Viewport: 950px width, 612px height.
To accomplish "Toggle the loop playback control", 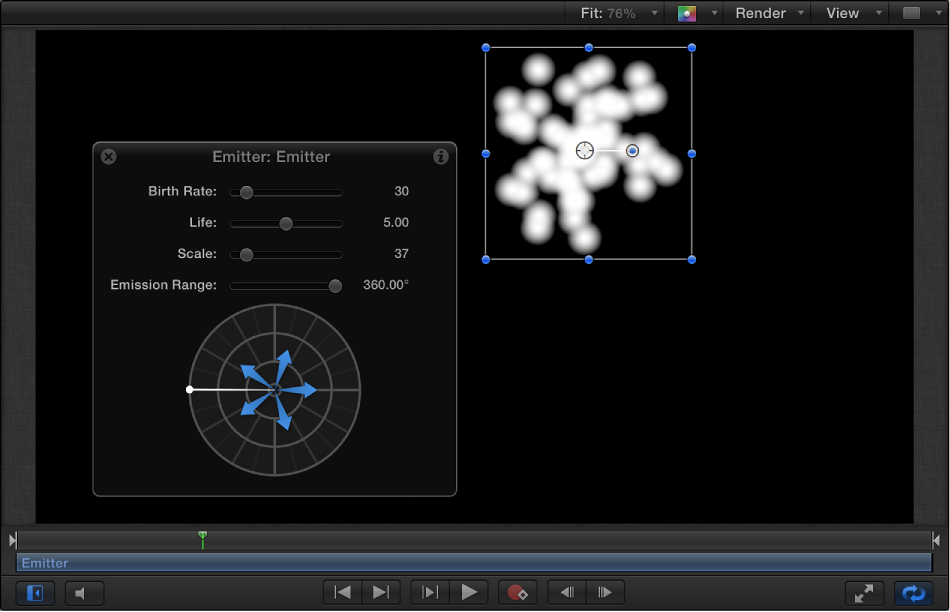I will click(911, 592).
